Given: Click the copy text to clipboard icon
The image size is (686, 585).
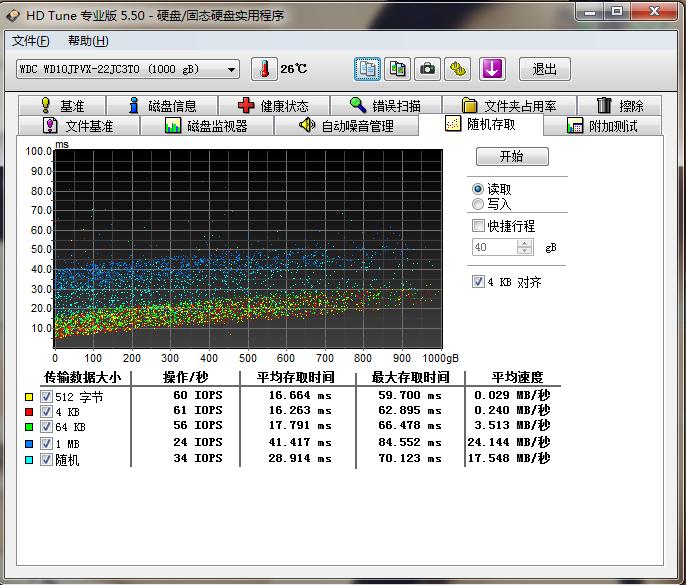Looking at the screenshot, I should pos(368,69).
